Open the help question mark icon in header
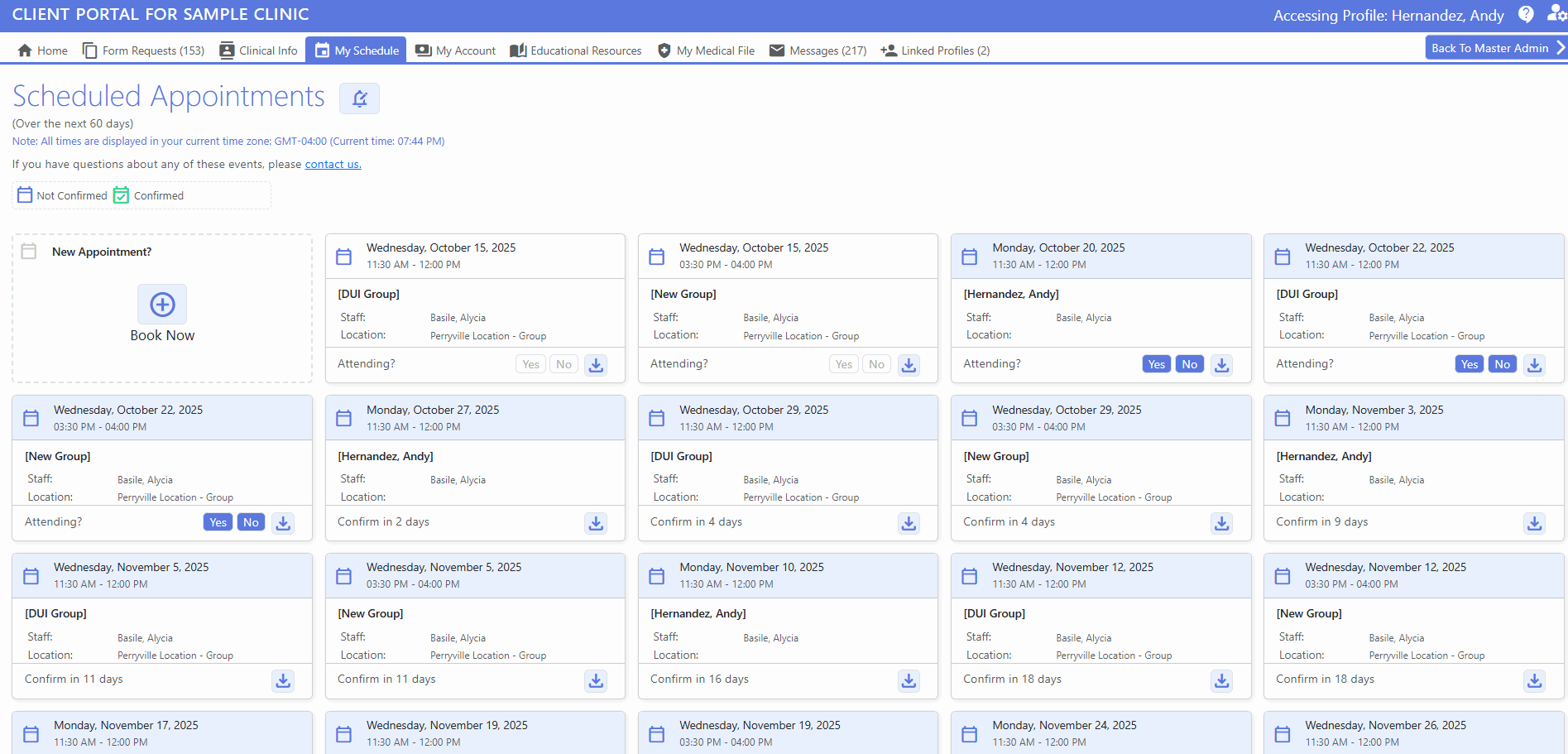The width and height of the screenshot is (1568, 754). [x=1525, y=15]
